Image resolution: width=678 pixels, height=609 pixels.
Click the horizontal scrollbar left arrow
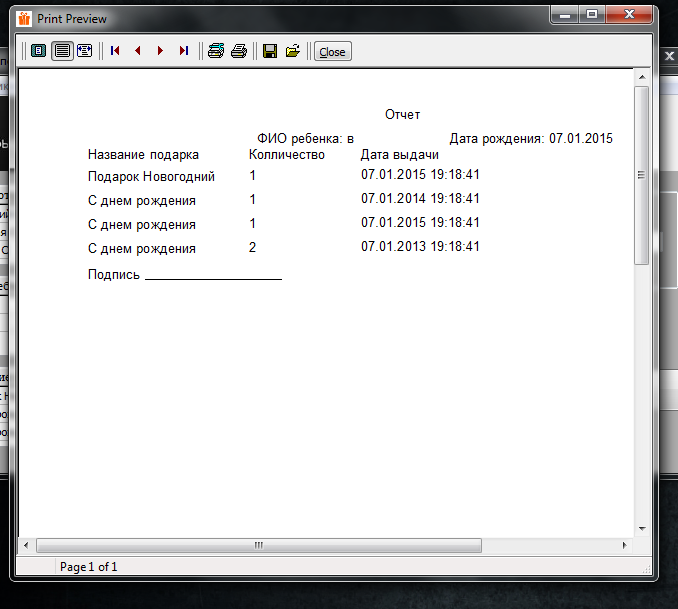click(26, 545)
